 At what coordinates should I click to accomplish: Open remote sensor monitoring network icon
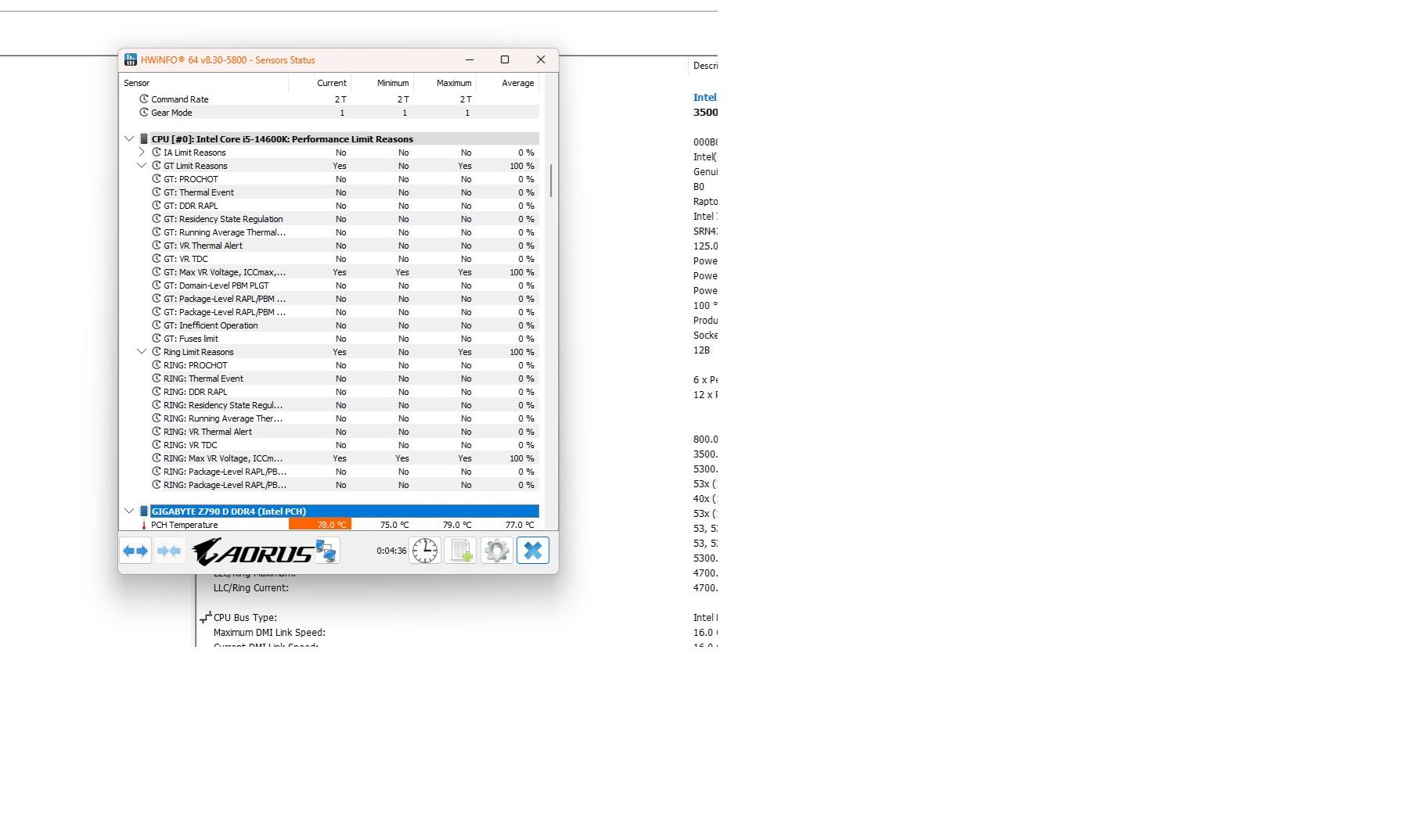click(x=326, y=551)
